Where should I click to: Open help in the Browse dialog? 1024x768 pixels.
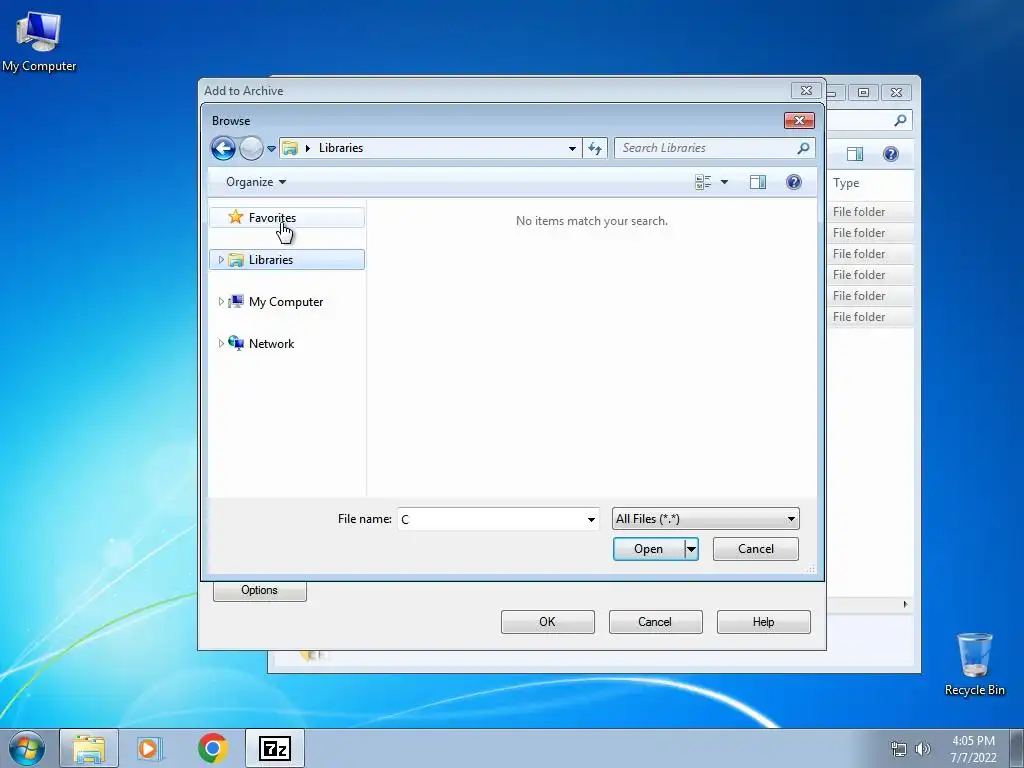(793, 182)
